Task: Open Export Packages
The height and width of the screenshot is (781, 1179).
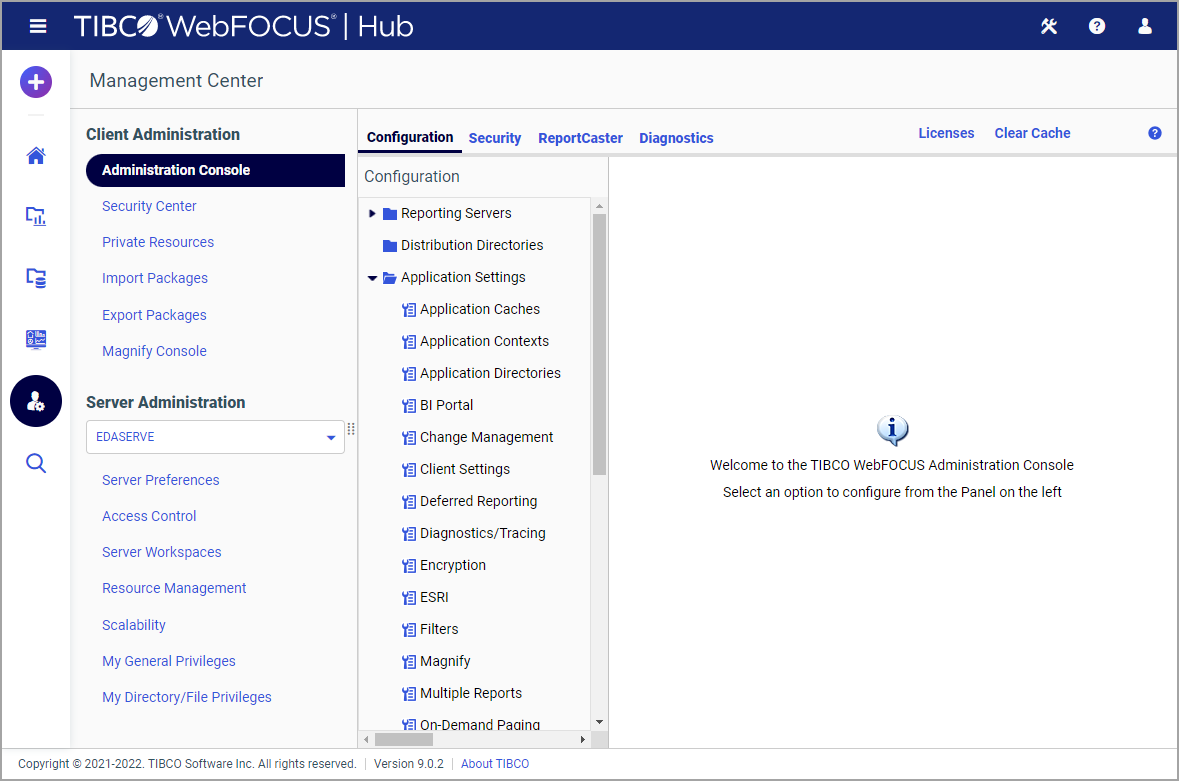Action: [x=154, y=315]
